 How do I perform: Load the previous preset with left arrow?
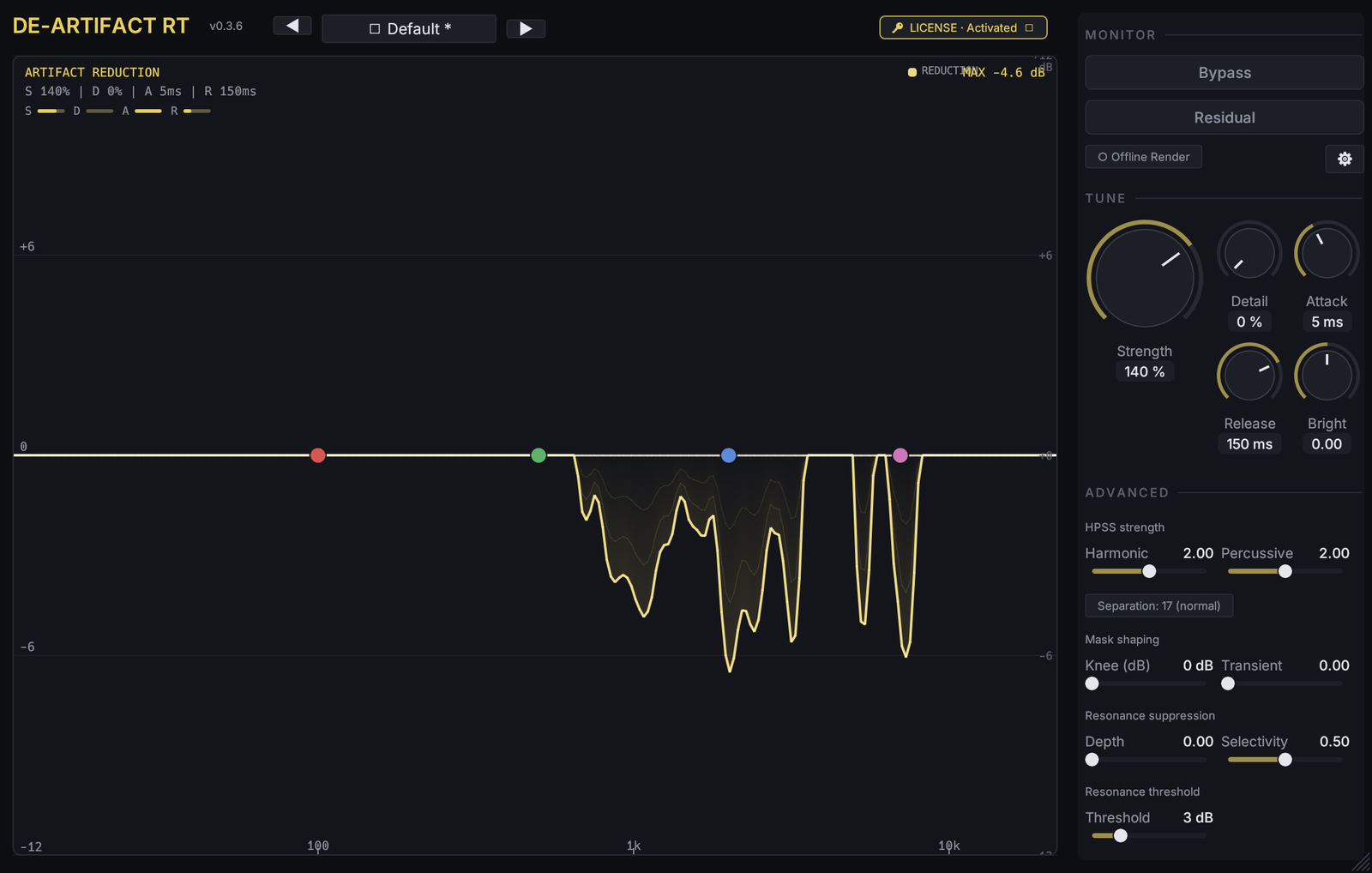coord(292,27)
